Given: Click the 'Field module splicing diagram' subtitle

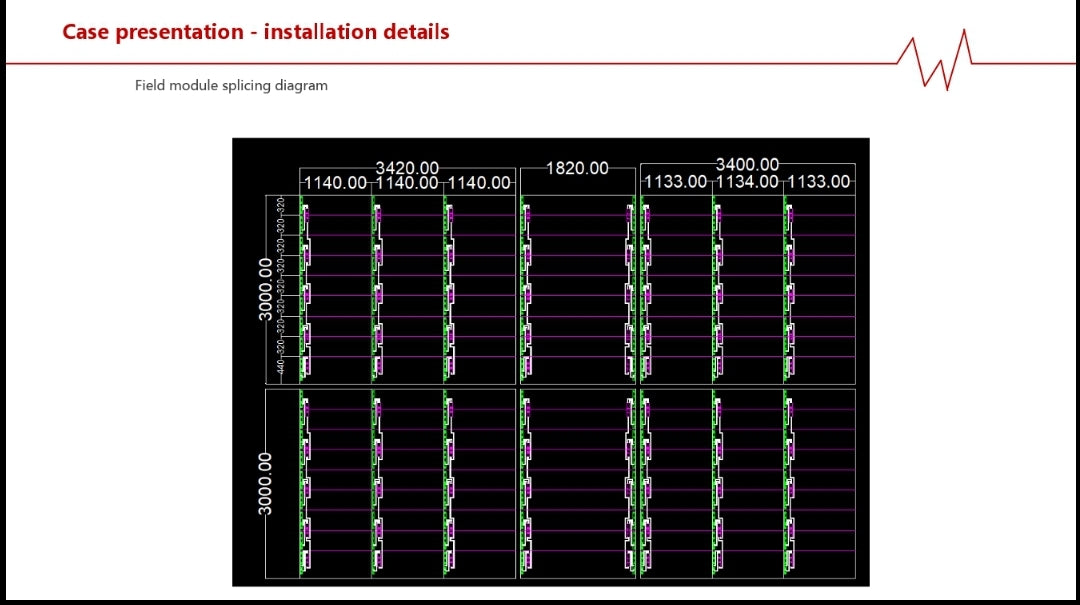Looking at the screenshot, I should 231,85.
